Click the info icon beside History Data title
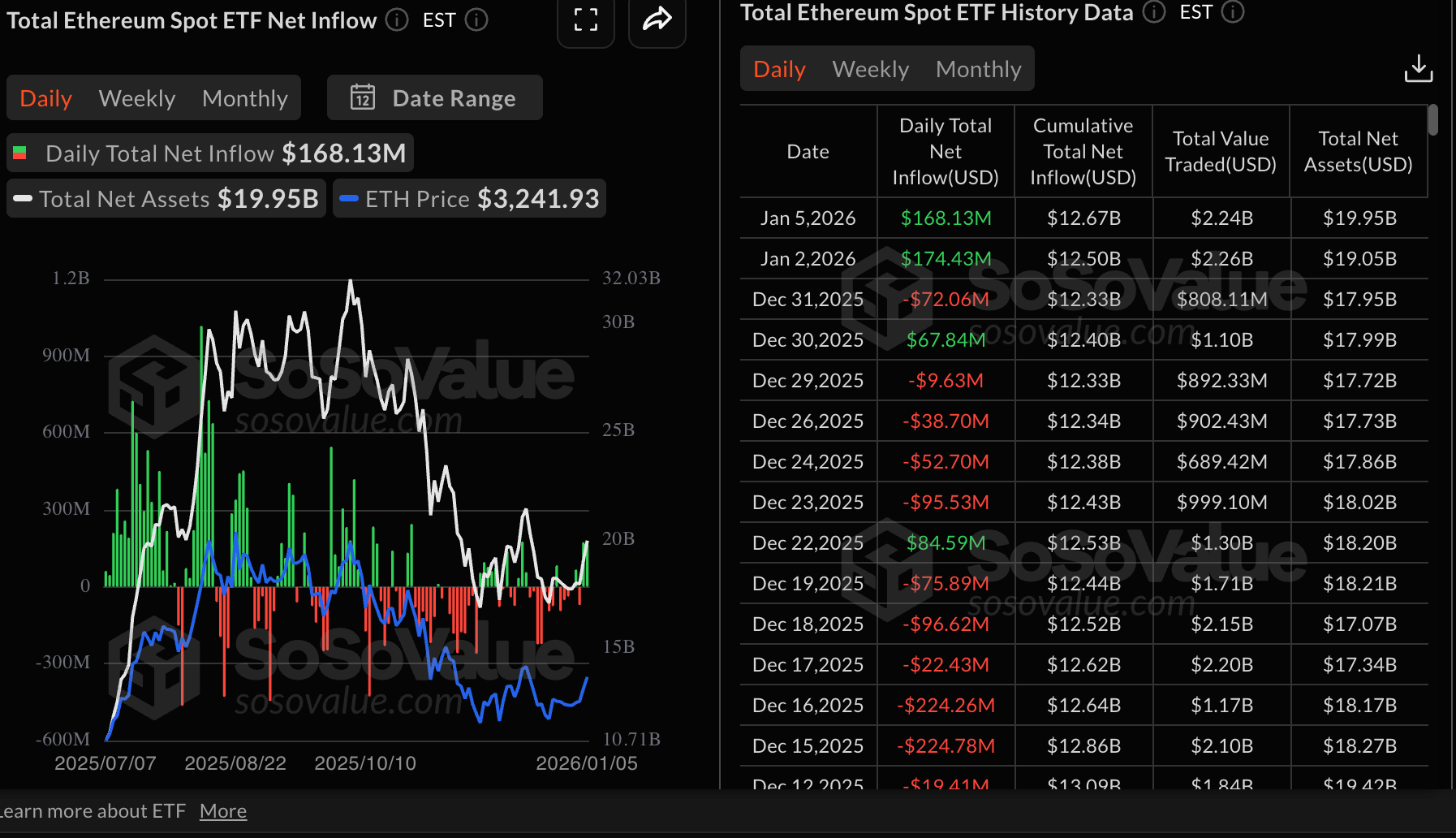Screen dimensions: 1456x838 [x=1152, y=13]
